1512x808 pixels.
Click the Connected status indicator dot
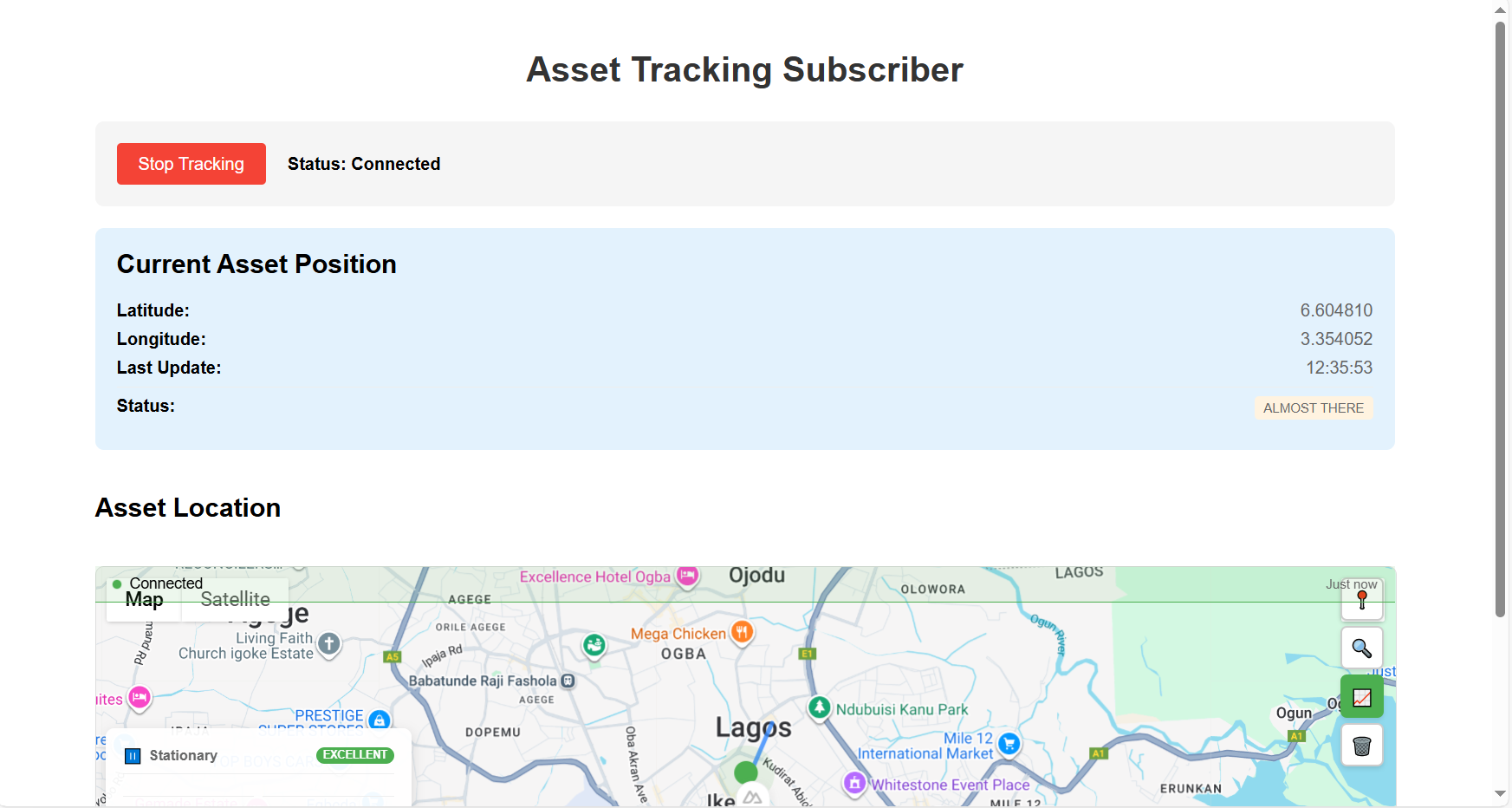117,583
